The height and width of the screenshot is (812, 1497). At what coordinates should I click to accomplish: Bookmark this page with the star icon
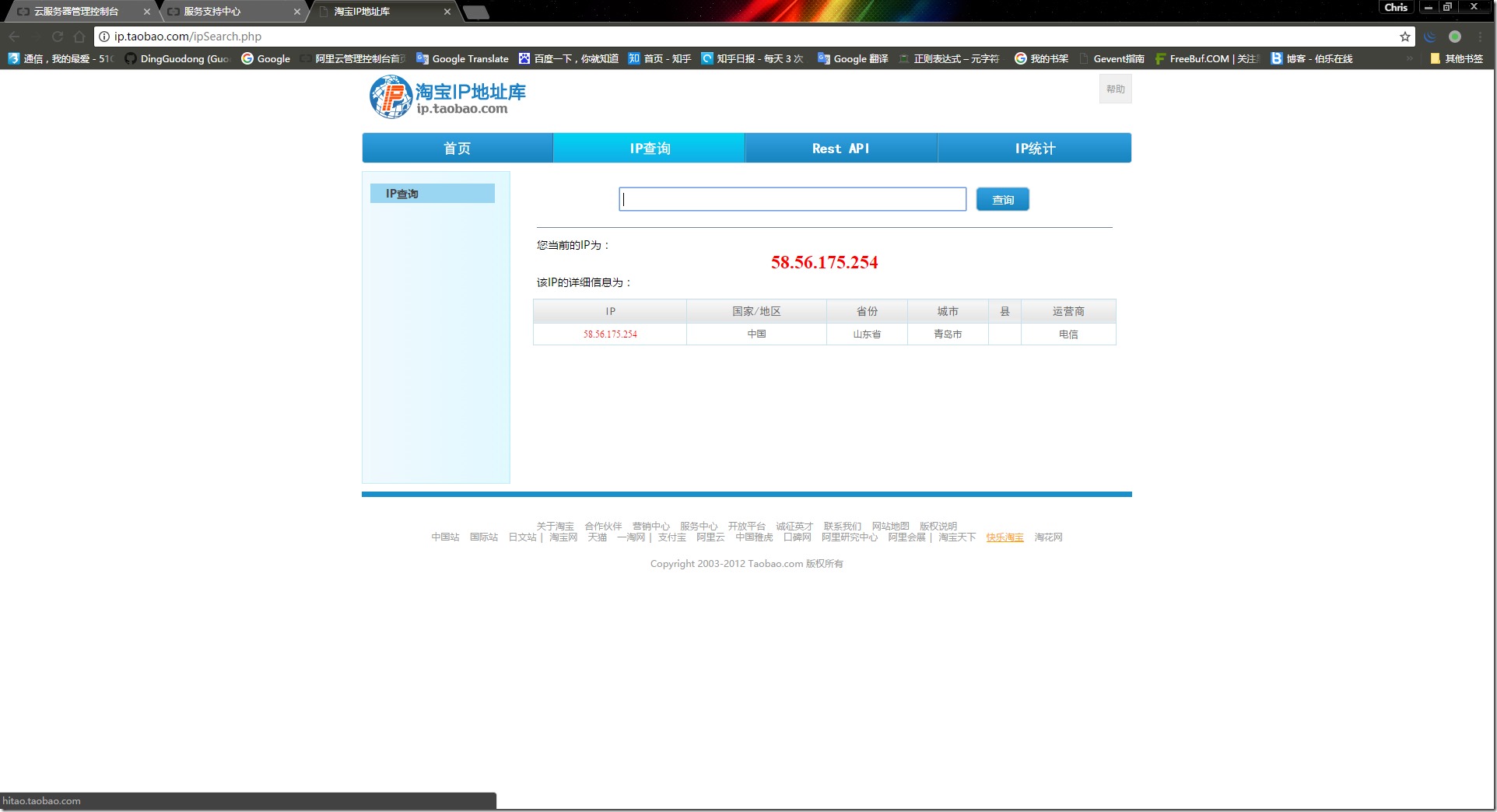coord(1404,37)
